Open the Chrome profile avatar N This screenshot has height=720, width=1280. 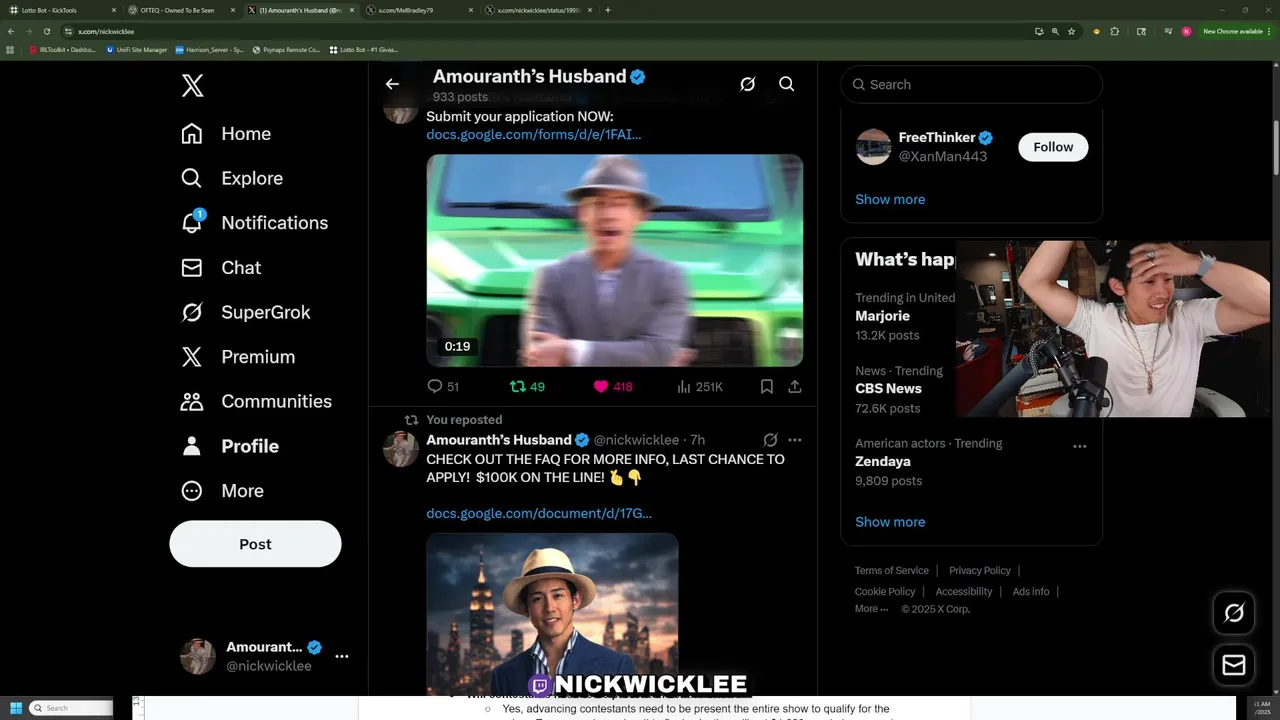(x=1186, y=31)
